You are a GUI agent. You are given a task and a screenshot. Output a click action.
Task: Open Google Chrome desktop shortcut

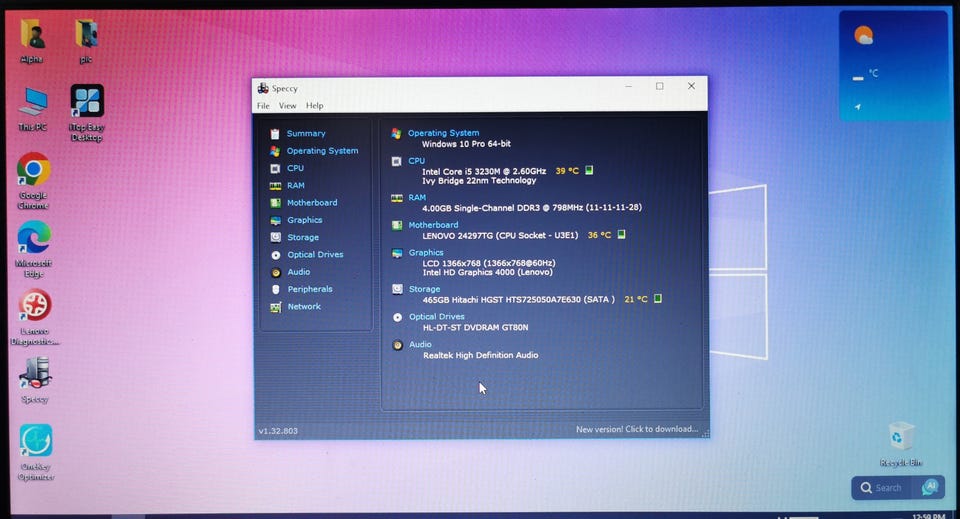coord(33,170)
